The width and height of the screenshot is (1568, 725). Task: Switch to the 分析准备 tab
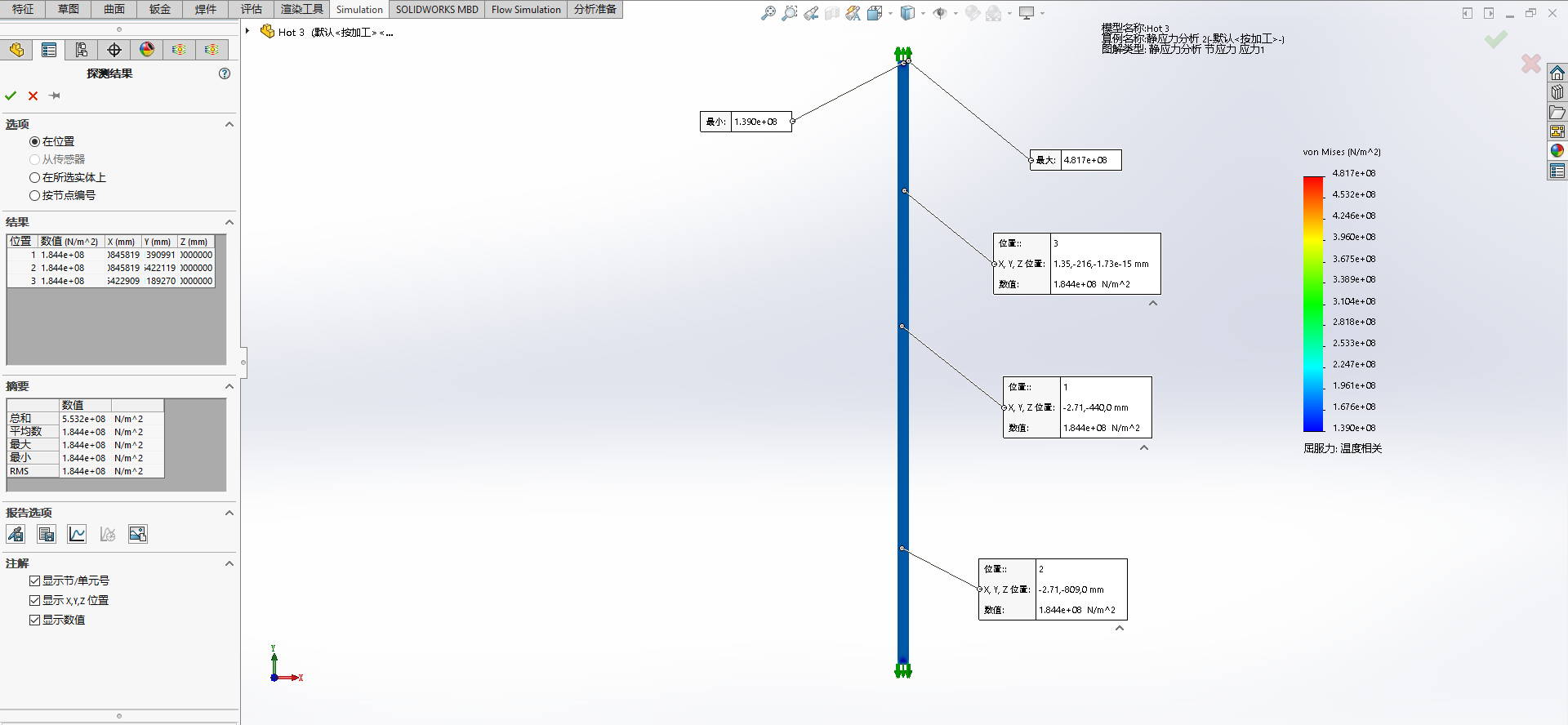click(x=595, y=9)
